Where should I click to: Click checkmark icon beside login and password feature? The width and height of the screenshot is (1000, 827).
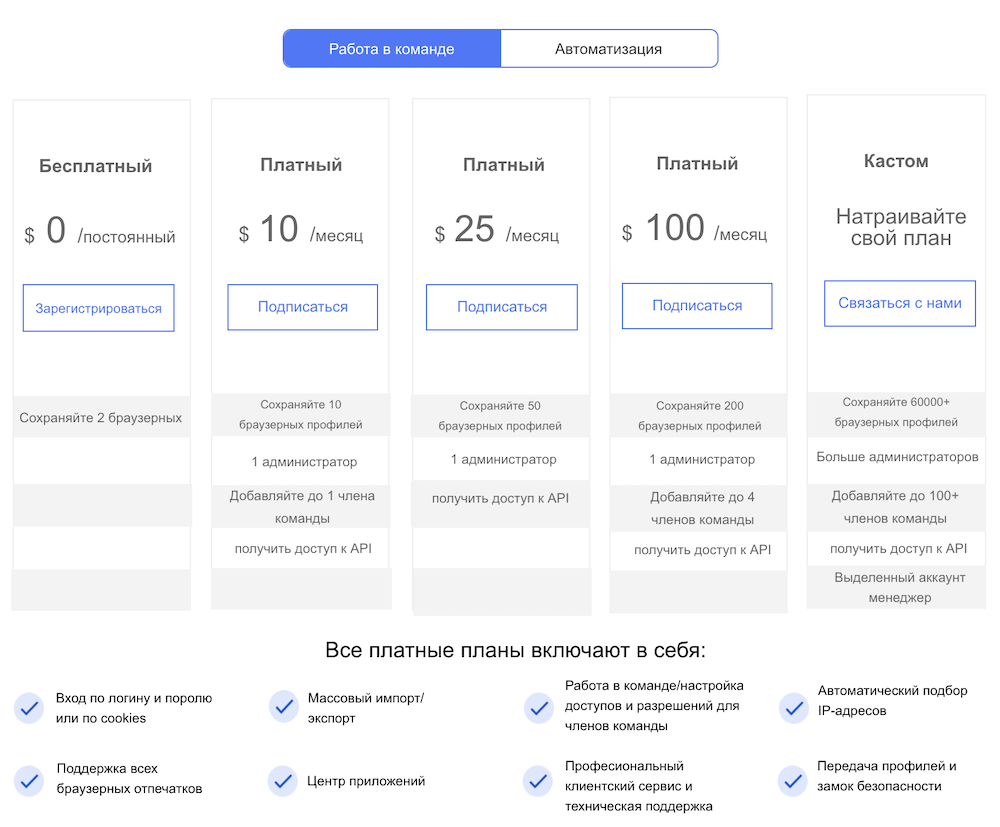click(x=29, y=708)
